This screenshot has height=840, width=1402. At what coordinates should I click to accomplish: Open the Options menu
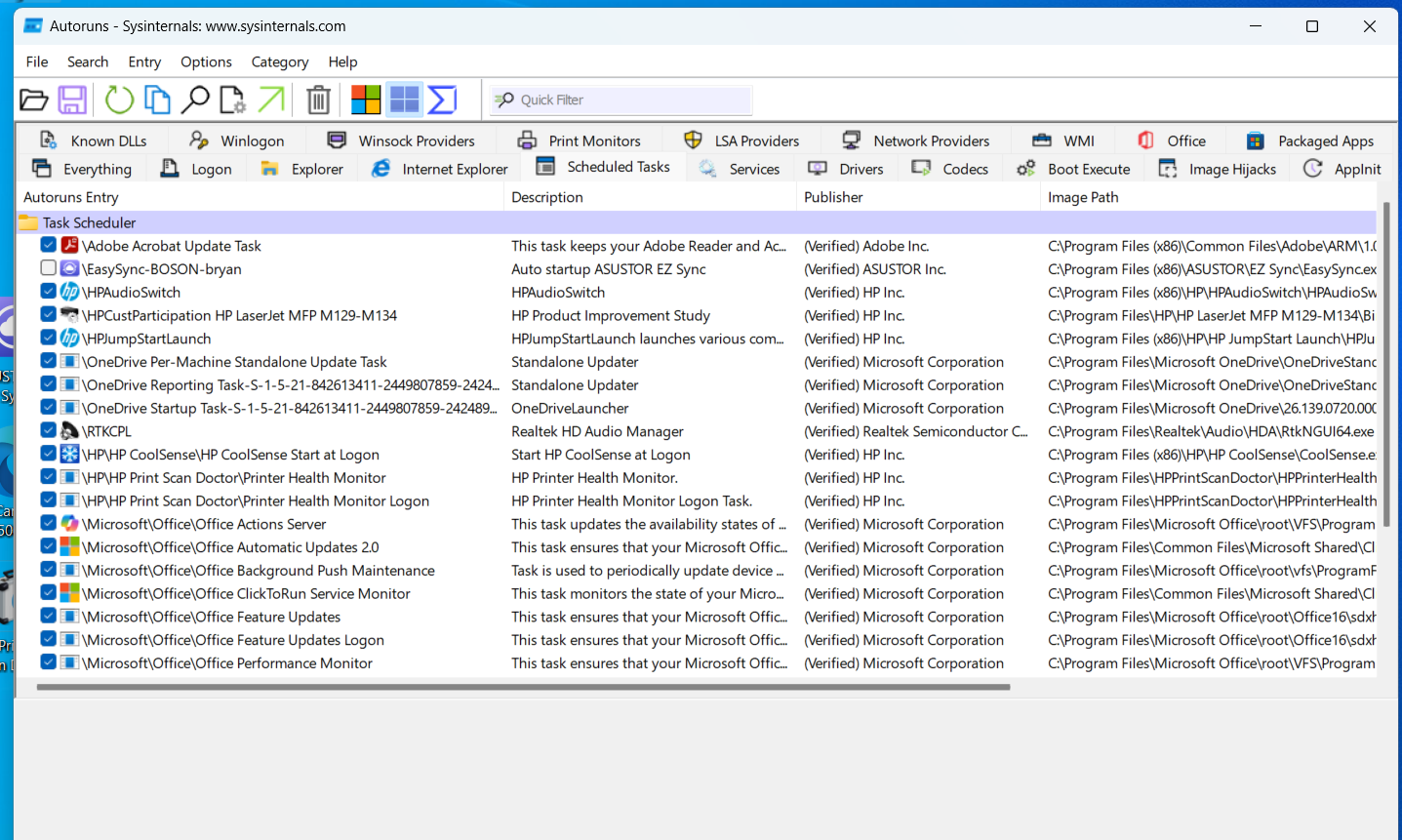(206, 61)
